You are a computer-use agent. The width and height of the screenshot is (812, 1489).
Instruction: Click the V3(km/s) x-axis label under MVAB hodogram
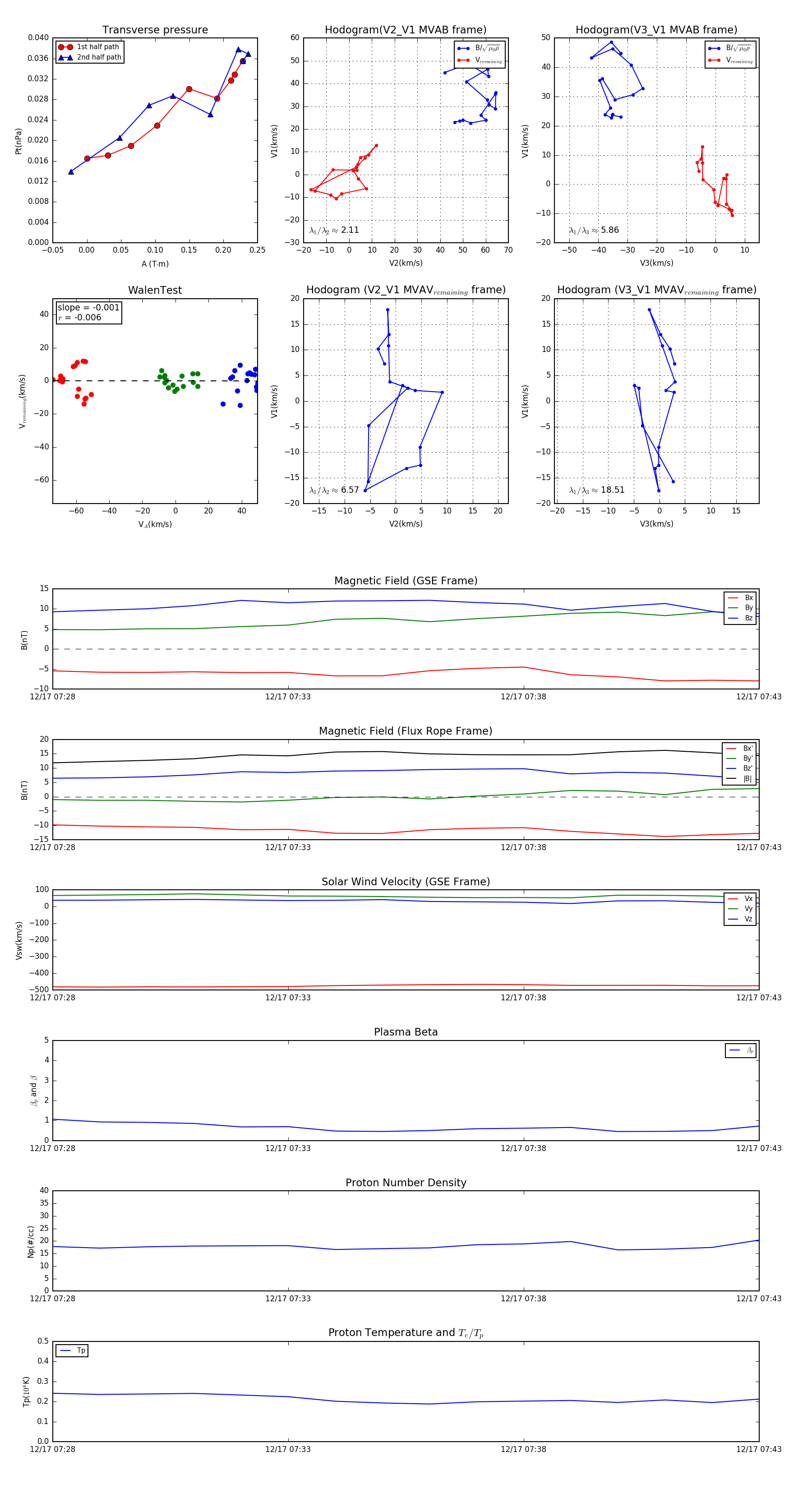pyautogui.click(x=656, y=263)
